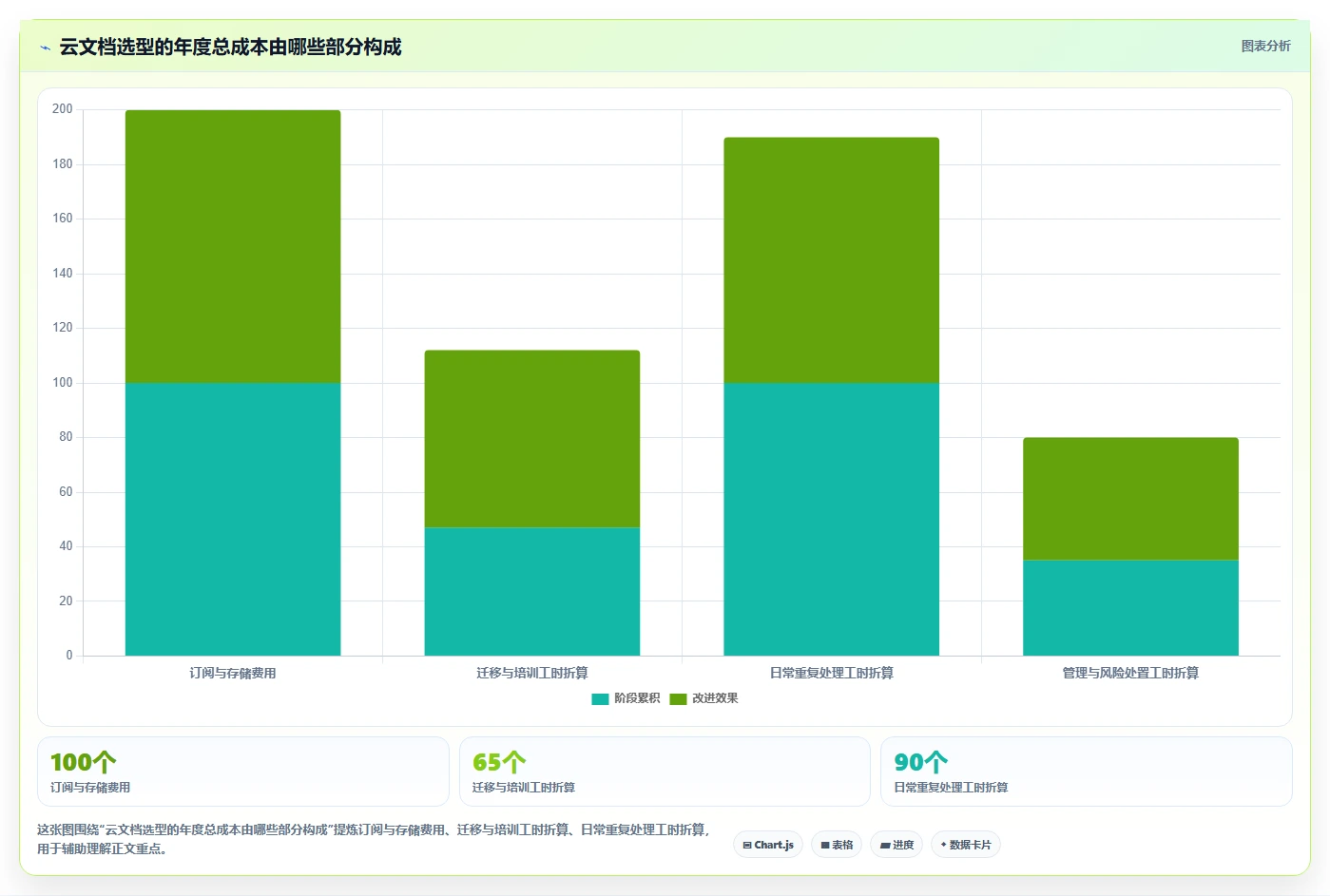Click the x-axis label 订阅与存储费用
The height and width of the screenshot is (896, 1330).
coord(233,673)
